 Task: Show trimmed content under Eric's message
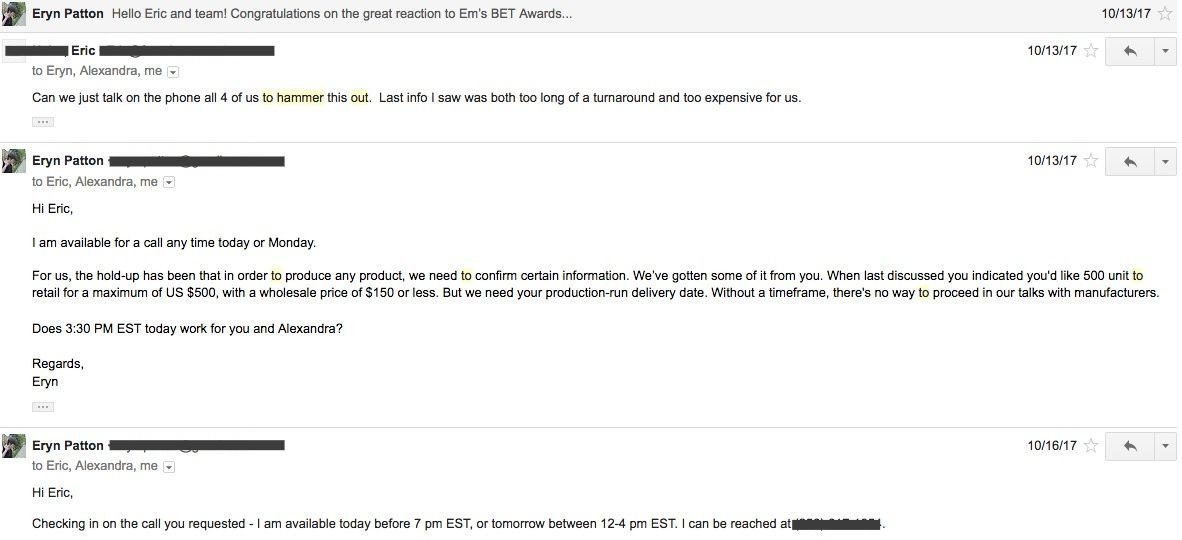[x=42, y=122]
